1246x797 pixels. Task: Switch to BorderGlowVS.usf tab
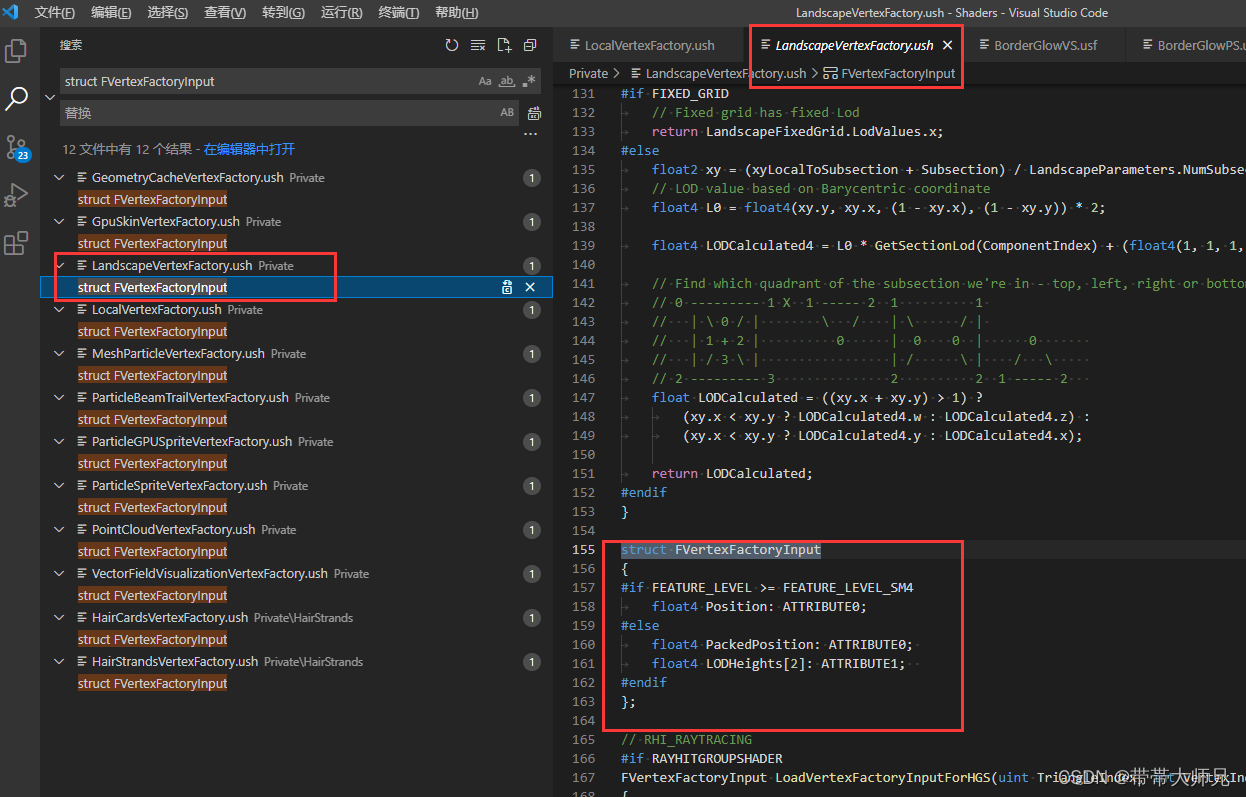click(1046, 45)
